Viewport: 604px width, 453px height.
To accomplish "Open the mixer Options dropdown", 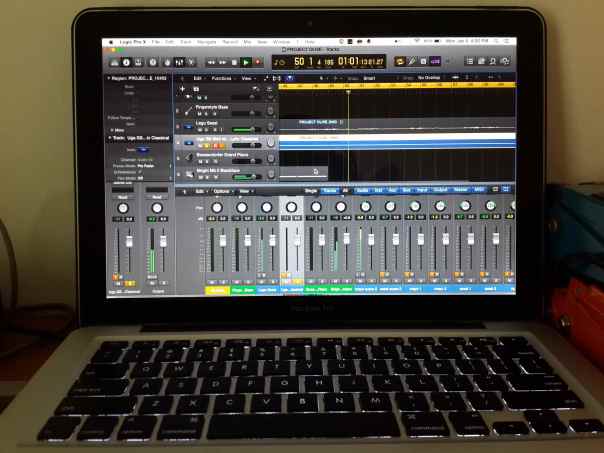I will click(220, 190).
